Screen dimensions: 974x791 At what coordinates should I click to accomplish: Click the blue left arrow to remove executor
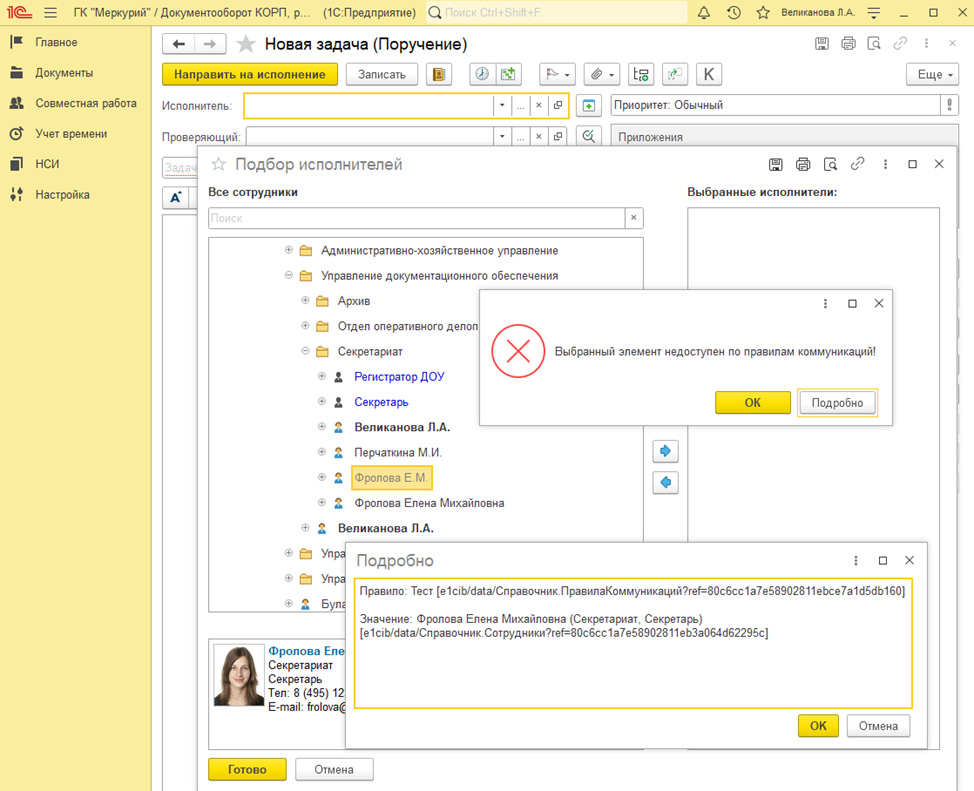click(665, 482)
